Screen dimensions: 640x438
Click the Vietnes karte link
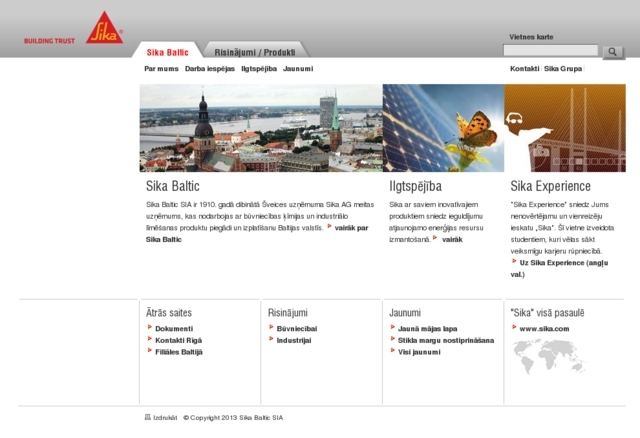[x=531, y=37]
